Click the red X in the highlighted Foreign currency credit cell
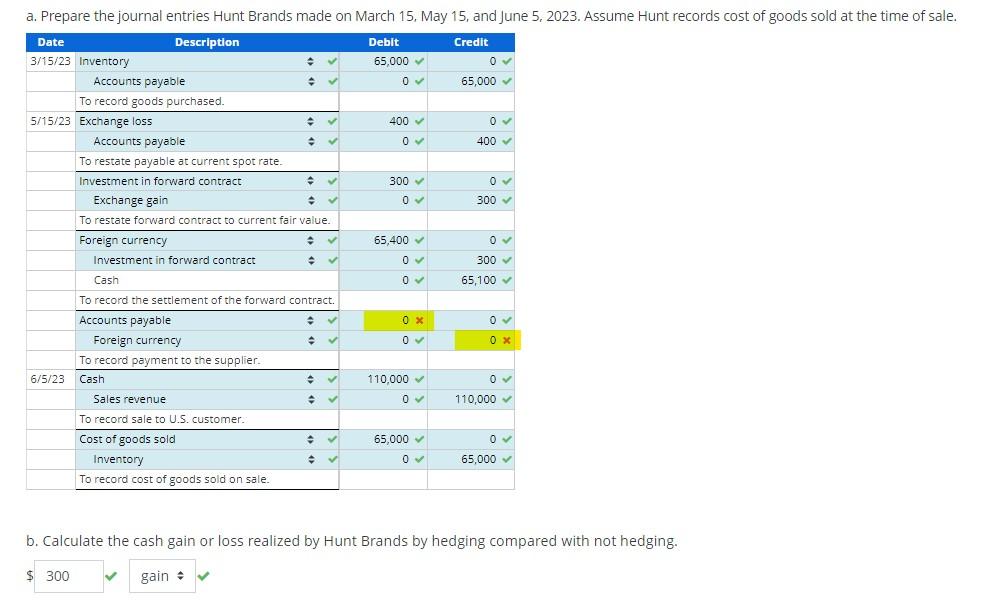Screen dimensions: 997x603 tap(504, 340)
